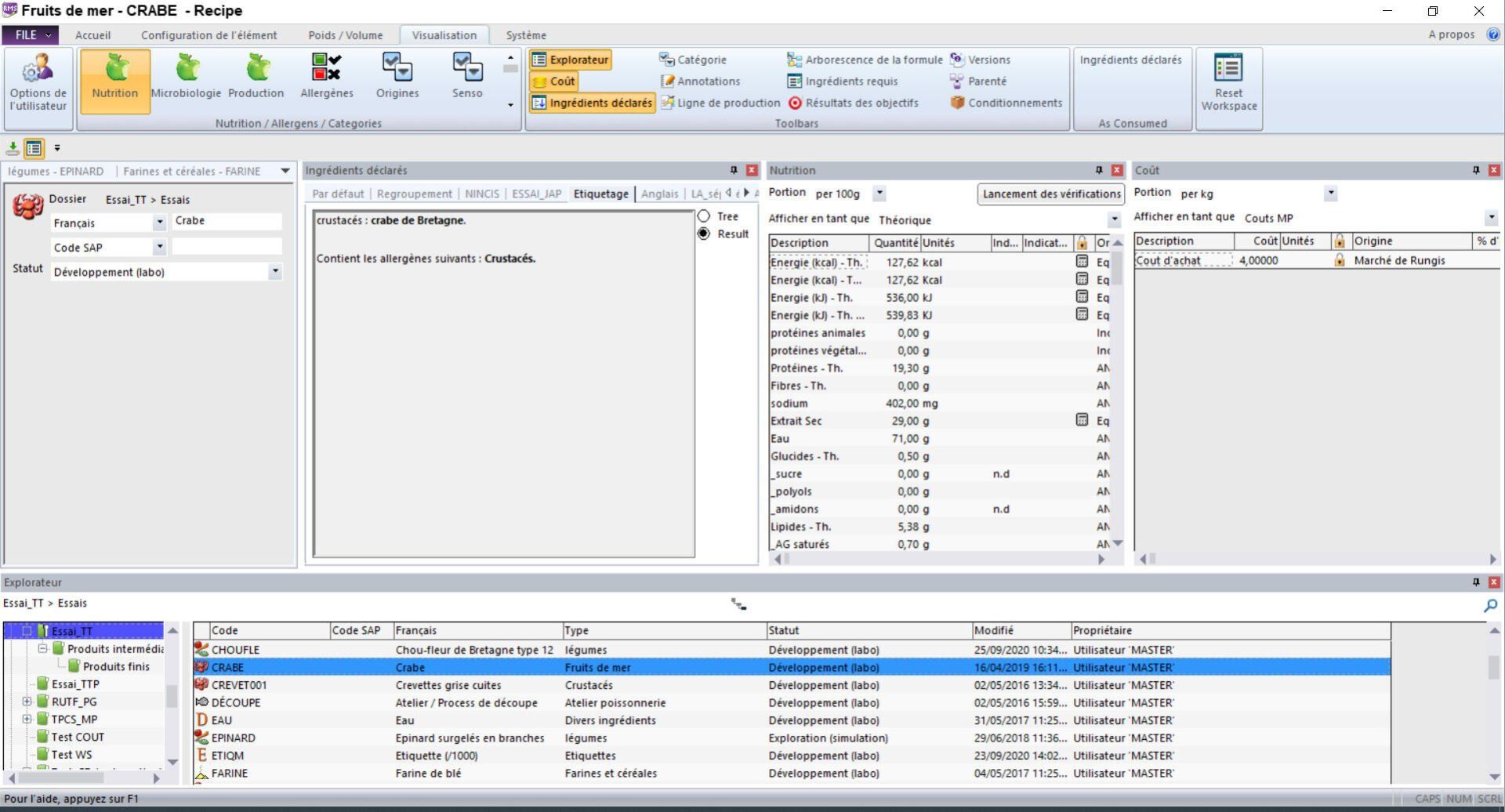Click the Lancement des vérifications button
The width and height of the screenshot is (1505, 812).
coord(1050,194)
